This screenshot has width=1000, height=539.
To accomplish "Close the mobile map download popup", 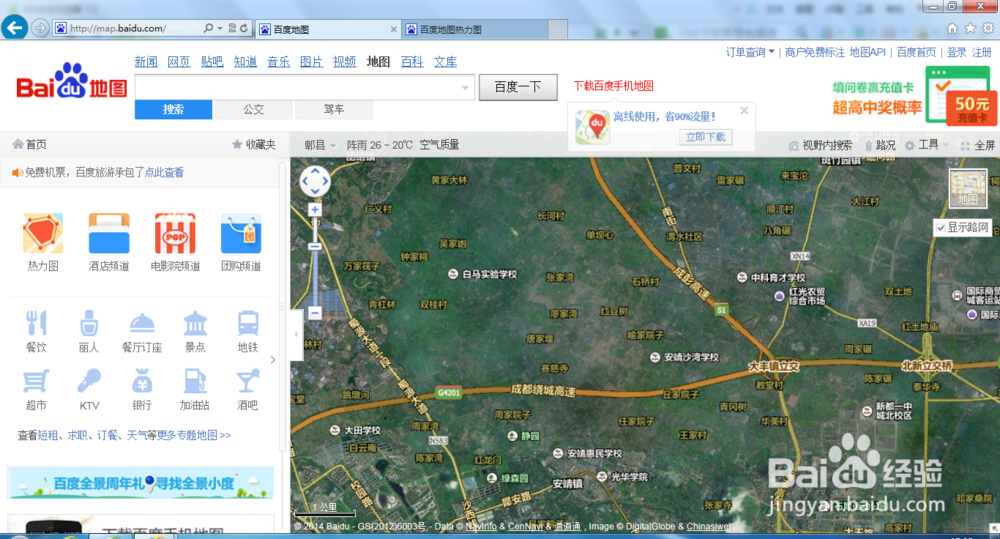I will point(744,110).
